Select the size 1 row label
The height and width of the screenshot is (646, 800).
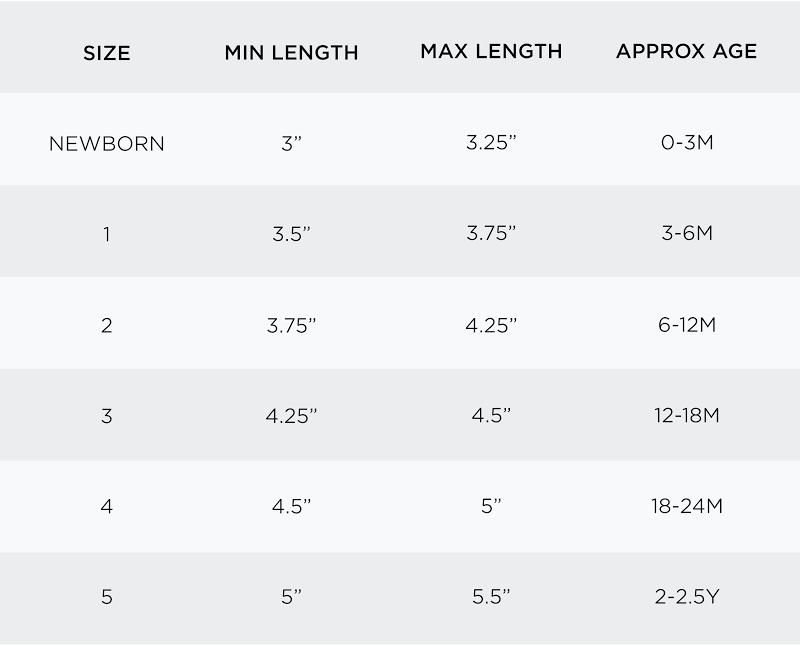107,234
